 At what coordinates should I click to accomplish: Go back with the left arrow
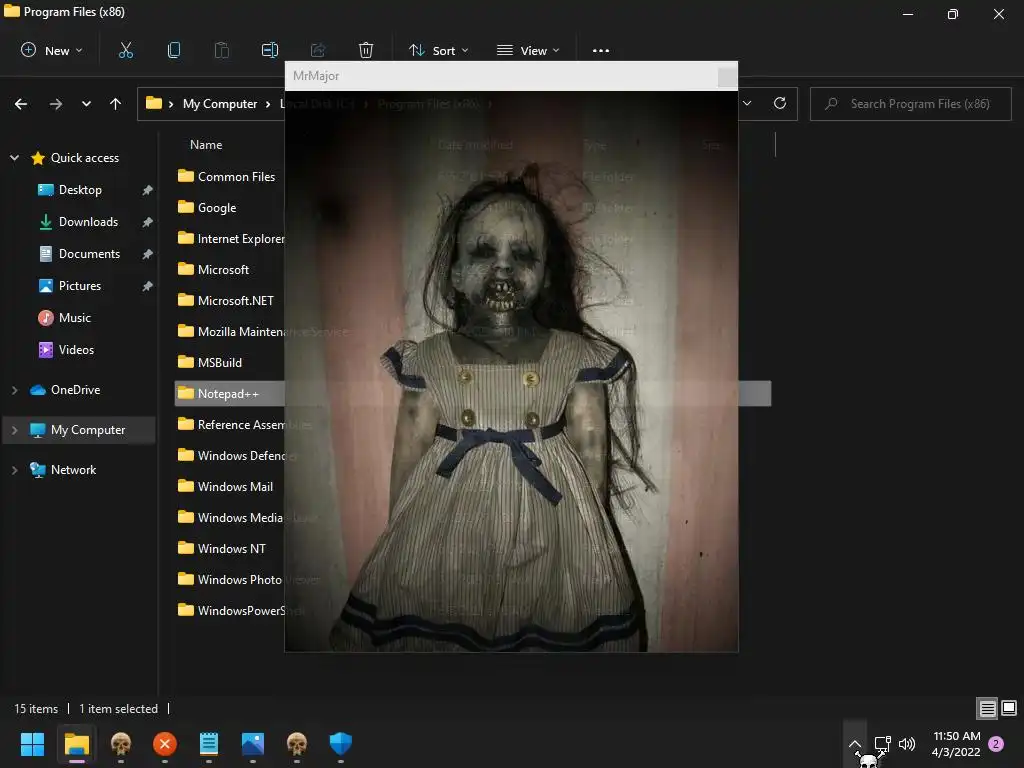point(21,104)
